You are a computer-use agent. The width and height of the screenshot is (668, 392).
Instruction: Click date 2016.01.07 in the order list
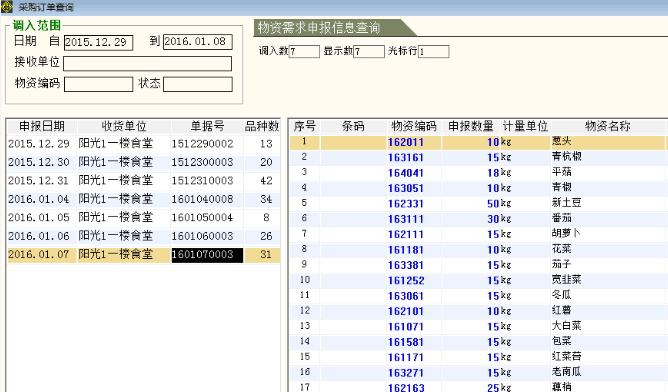tap(39, 255)
